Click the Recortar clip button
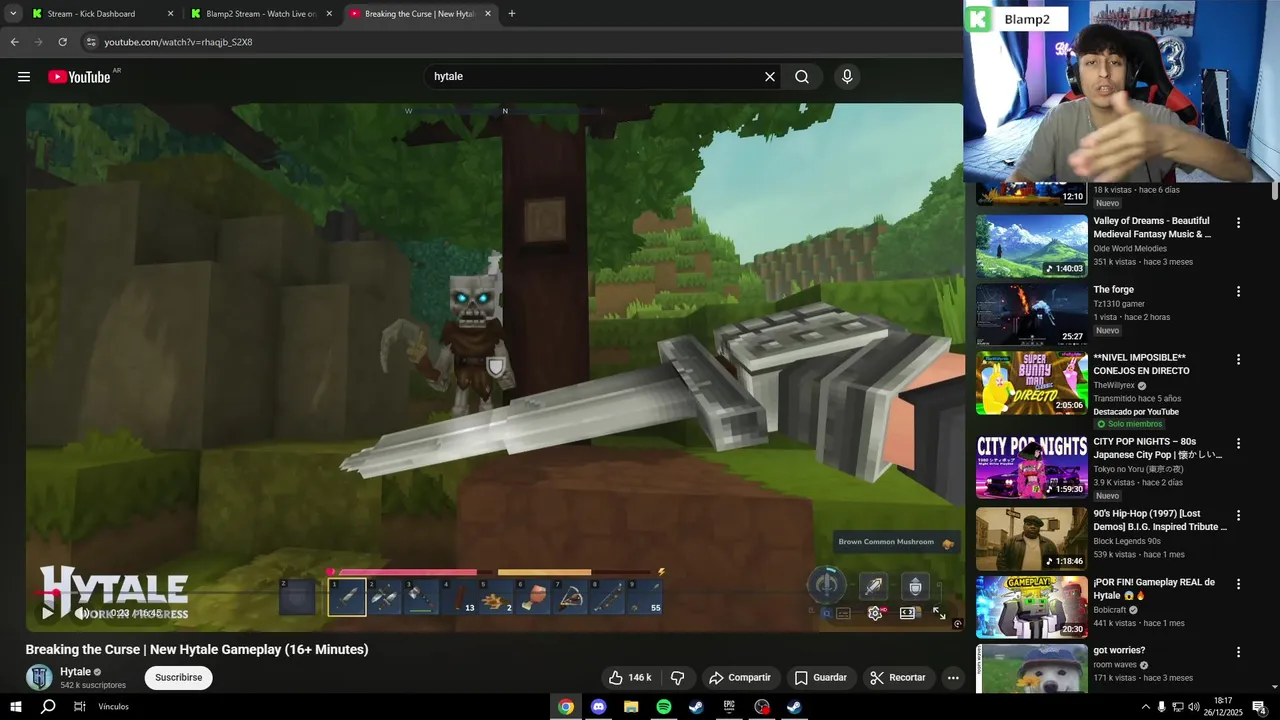 [x=899, y=677]
